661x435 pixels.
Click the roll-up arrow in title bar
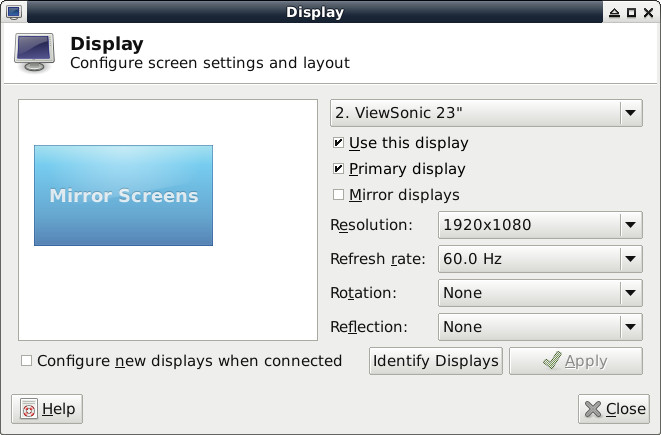tap(614, 13)
